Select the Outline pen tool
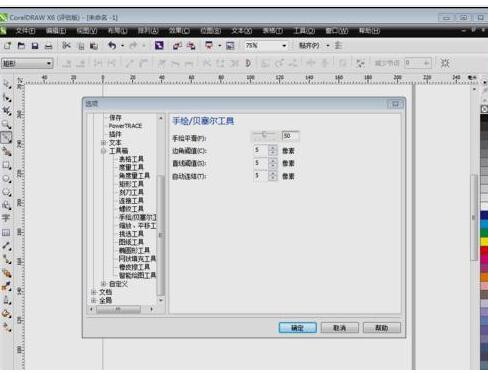 pyautogui.click(x=7, y=300)
